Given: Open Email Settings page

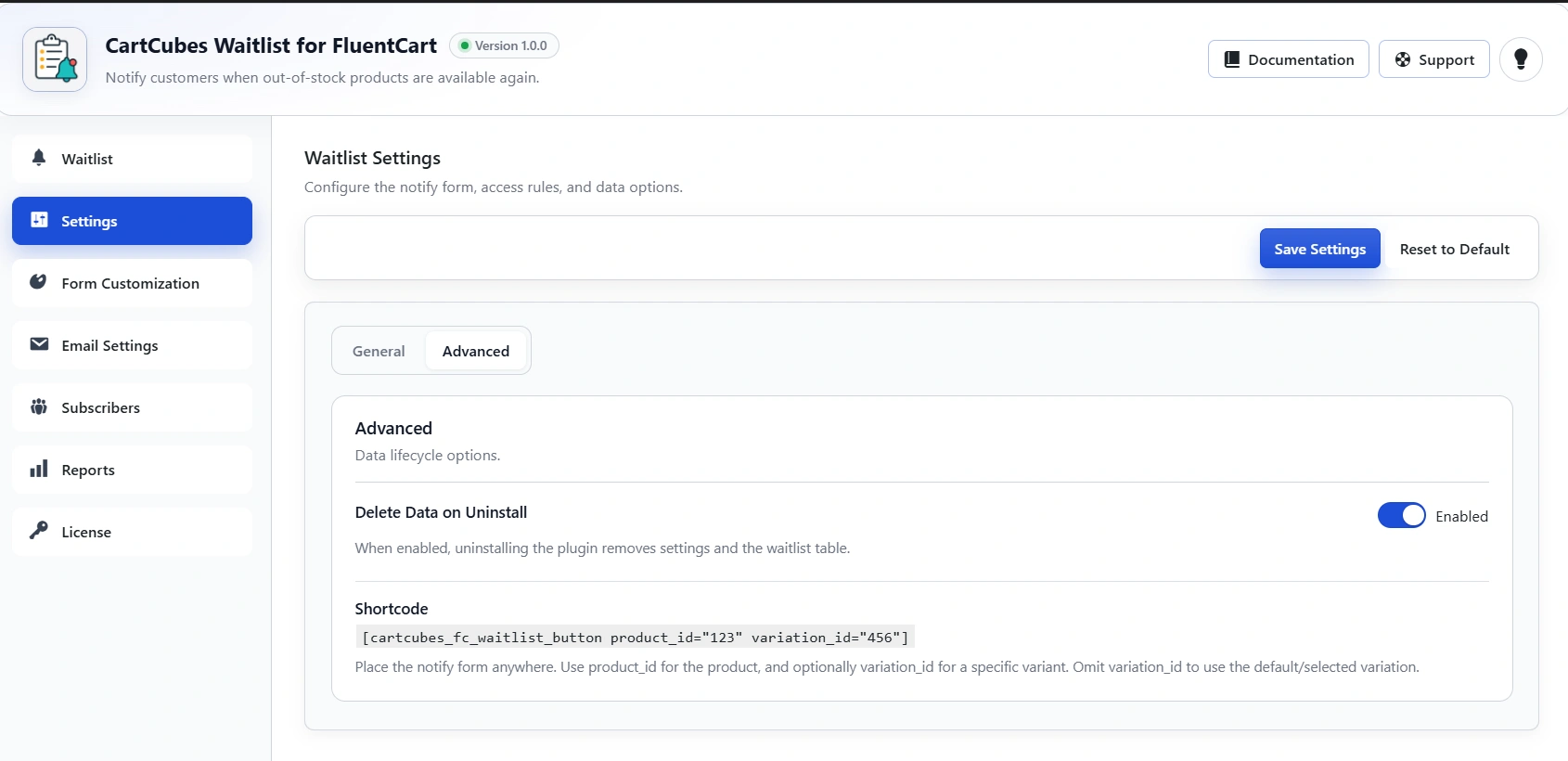Looking at the screenshot, I should coord(132,345).
